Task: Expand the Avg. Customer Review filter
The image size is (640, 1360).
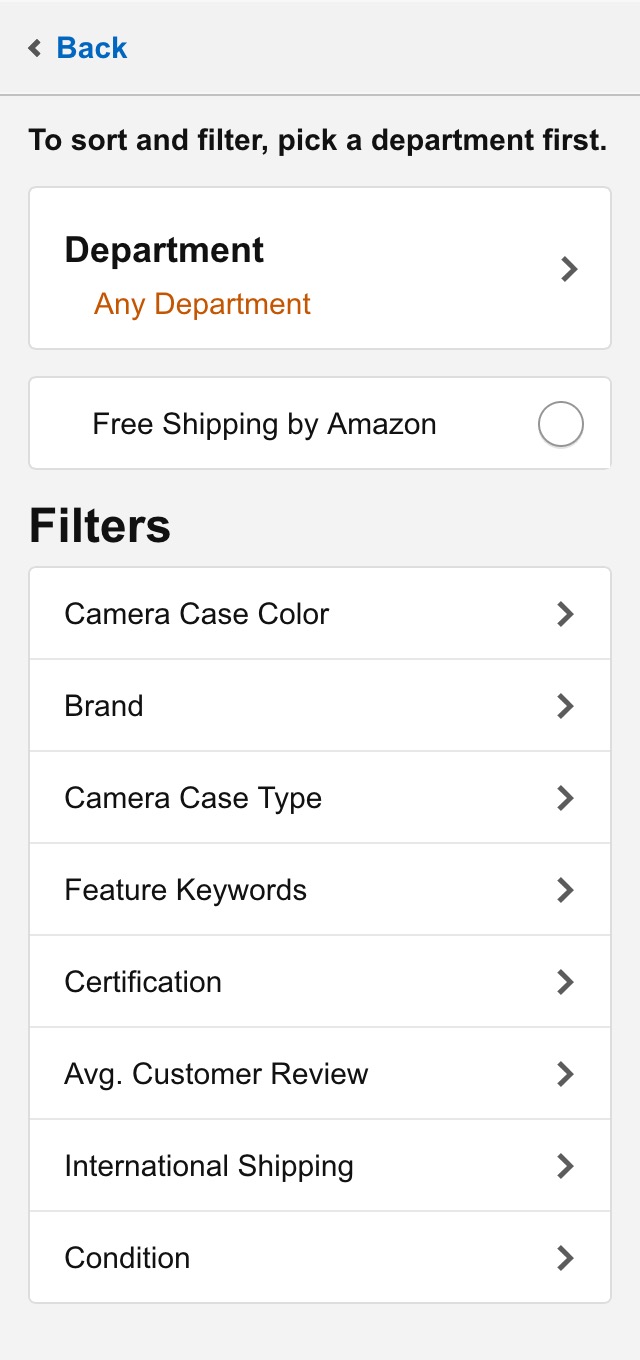Action: [320, 1073]
